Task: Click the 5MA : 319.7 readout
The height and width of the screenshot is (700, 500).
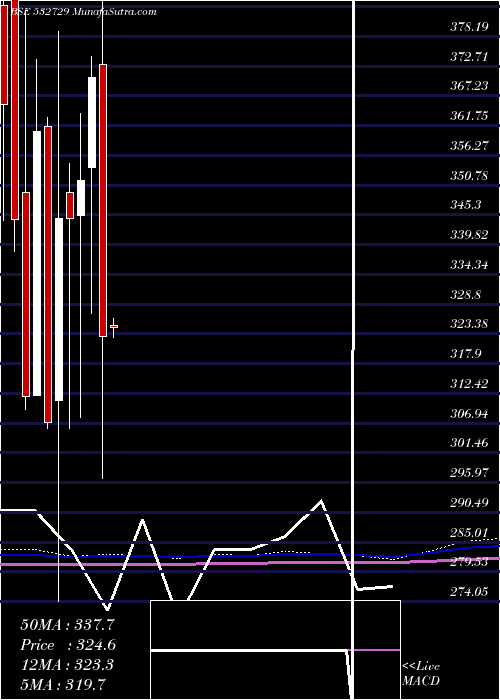Action: pyautogui.click(x=63, y=684)
